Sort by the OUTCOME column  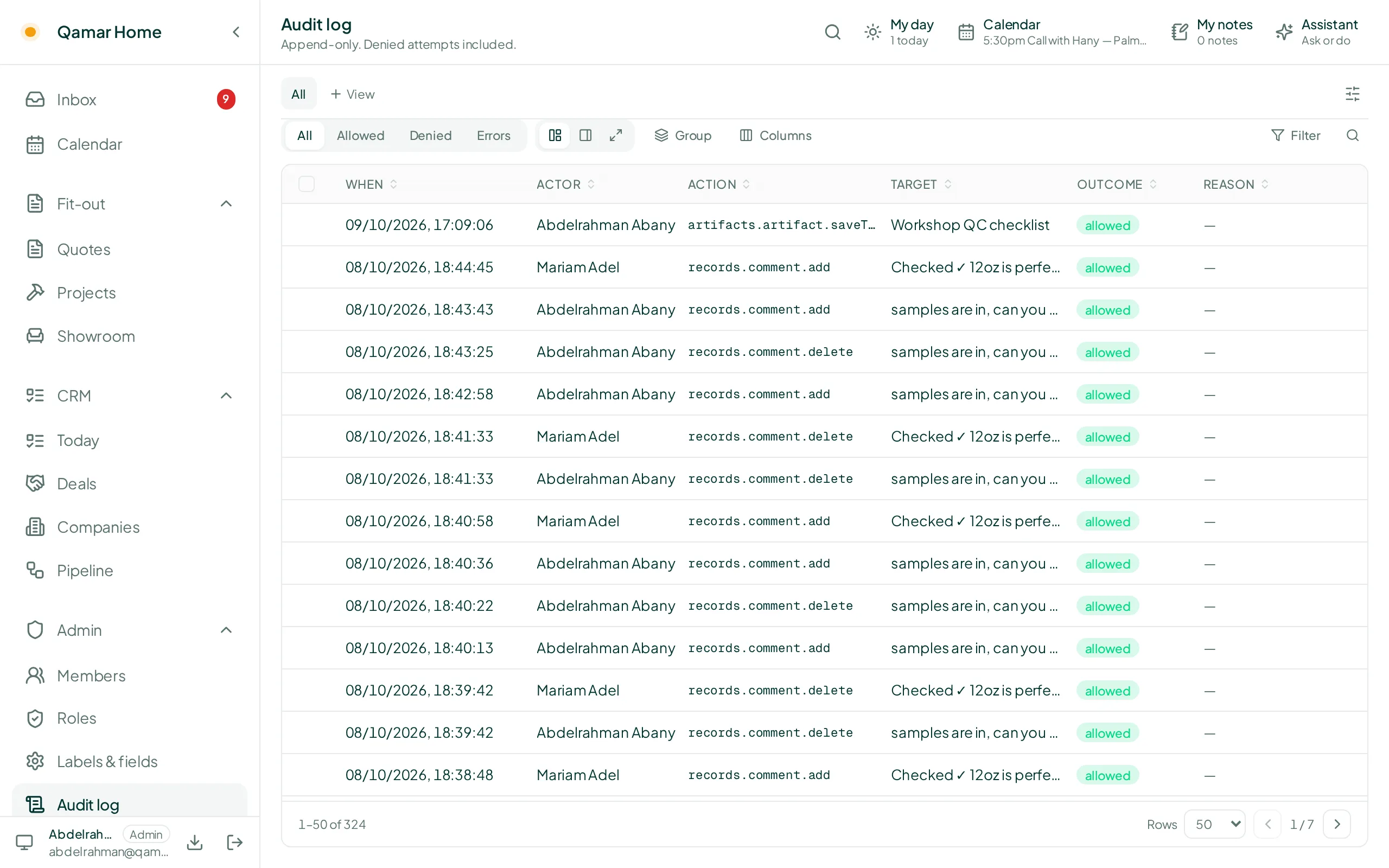(x=1117, y=184)
